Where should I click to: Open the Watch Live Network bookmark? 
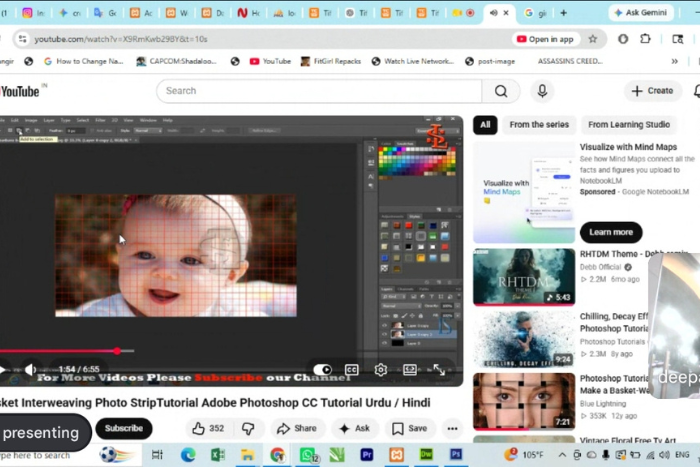click(413, 61)
